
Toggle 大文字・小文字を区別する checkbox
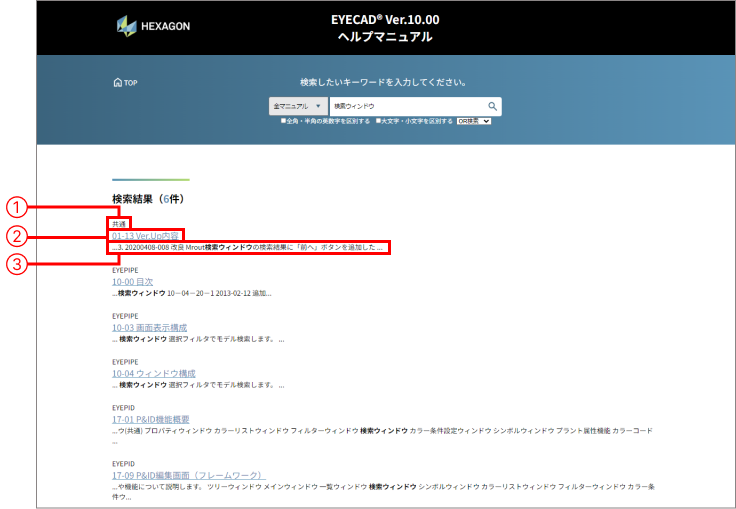coord(378,121)
